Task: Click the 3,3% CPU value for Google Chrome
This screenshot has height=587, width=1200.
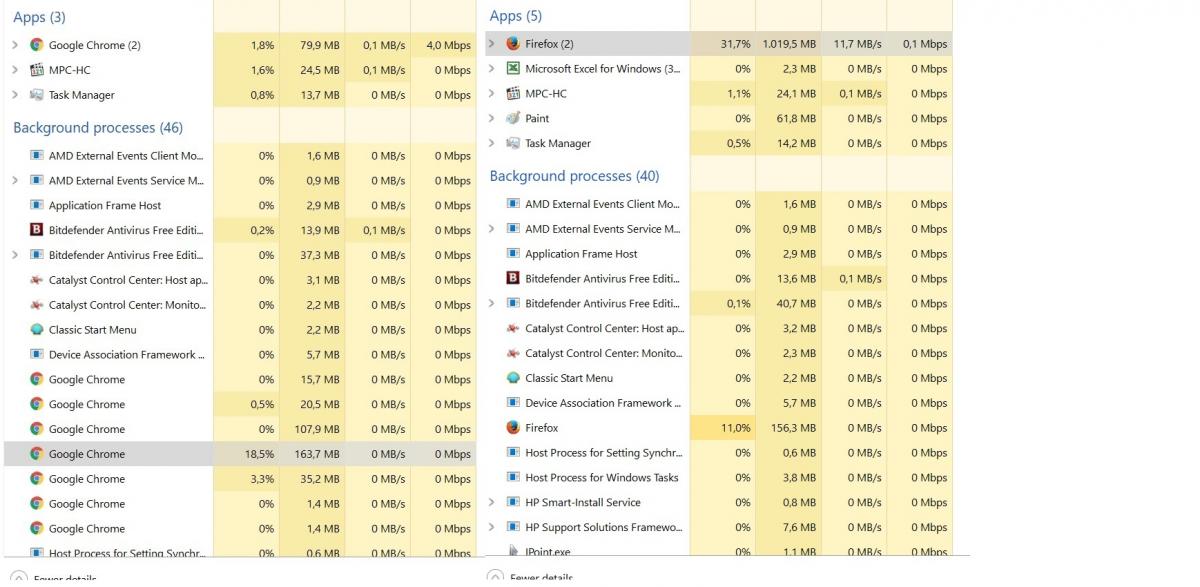Action: pyautogui.click(x=262, y=479)
